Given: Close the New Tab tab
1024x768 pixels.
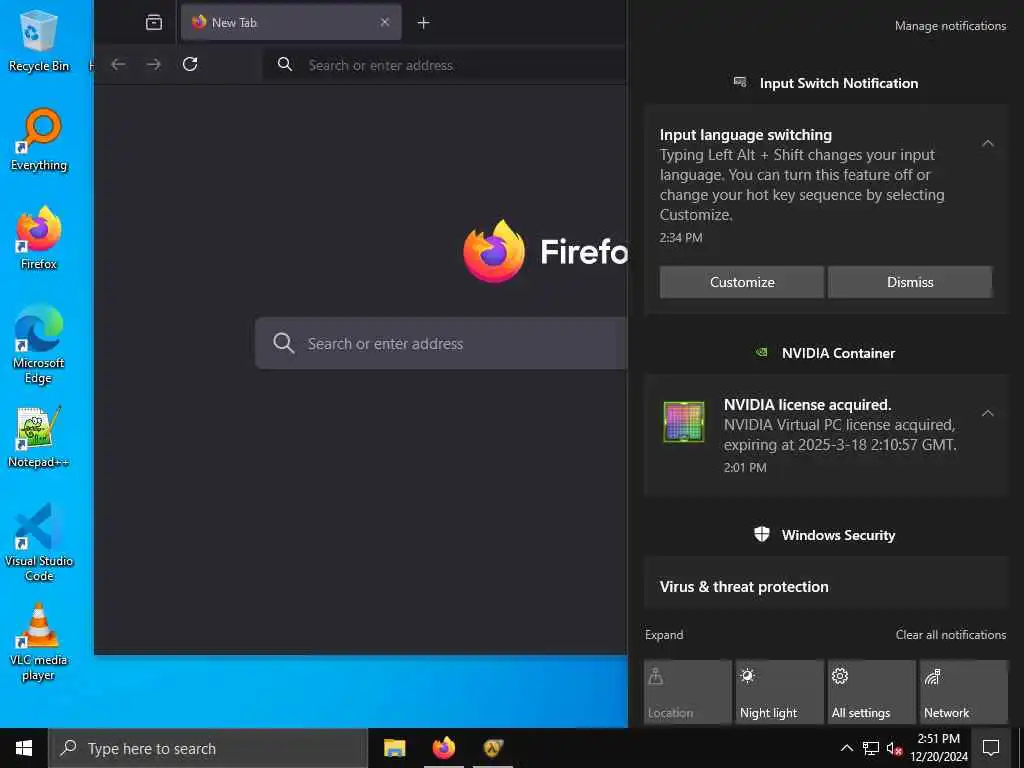Looking at the screenshot, I should click(x=385, y=22).
